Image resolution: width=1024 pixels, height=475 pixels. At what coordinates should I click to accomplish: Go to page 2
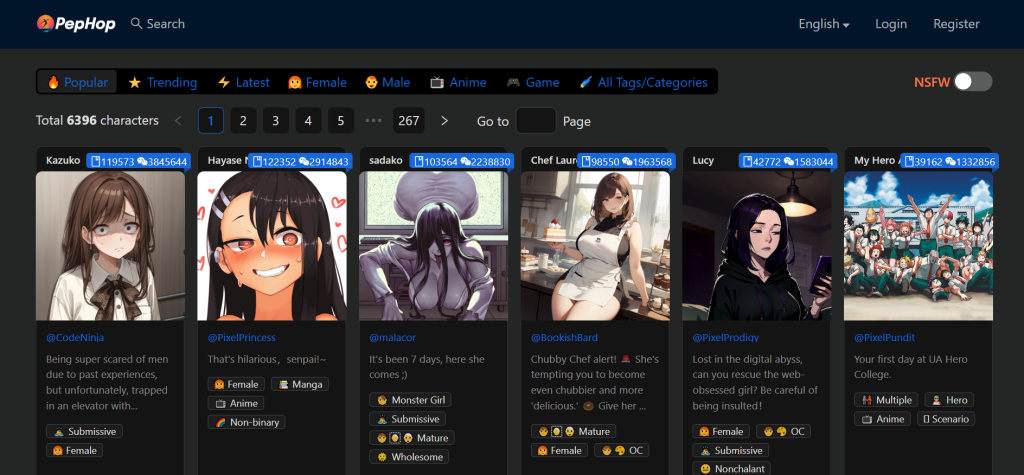click(243, 121)
